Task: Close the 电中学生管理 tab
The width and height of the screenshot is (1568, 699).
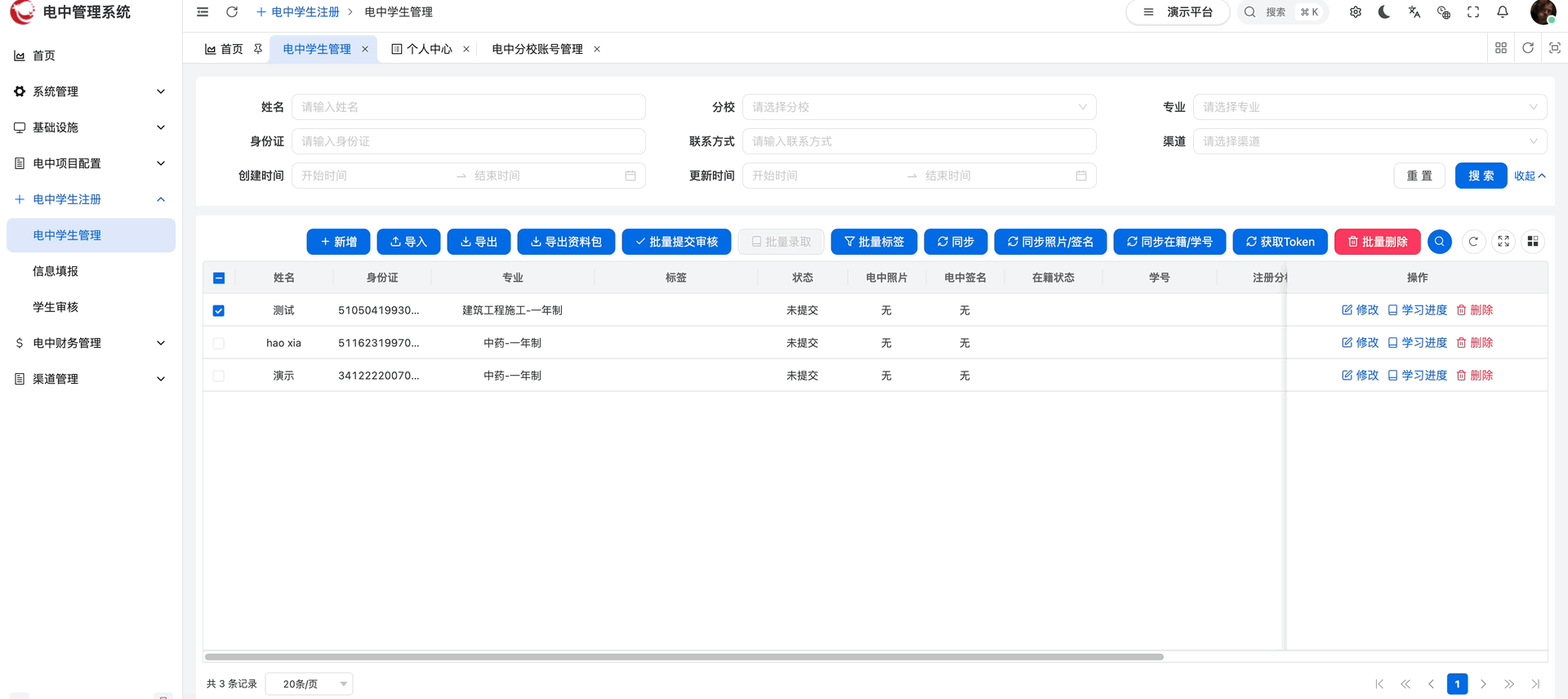Action: click(365, 49)
